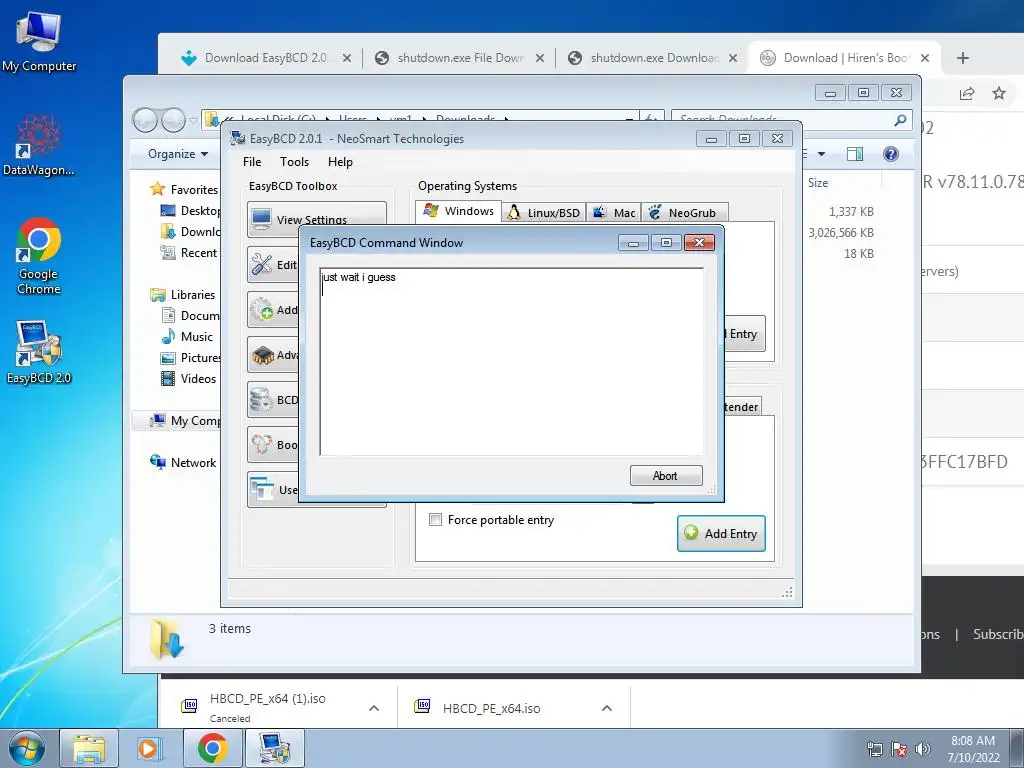Image resolution: width=1024 pixels, height=768 pixels.
Task: Click the View Settings toolbox button
Action: tap(317, 219)
